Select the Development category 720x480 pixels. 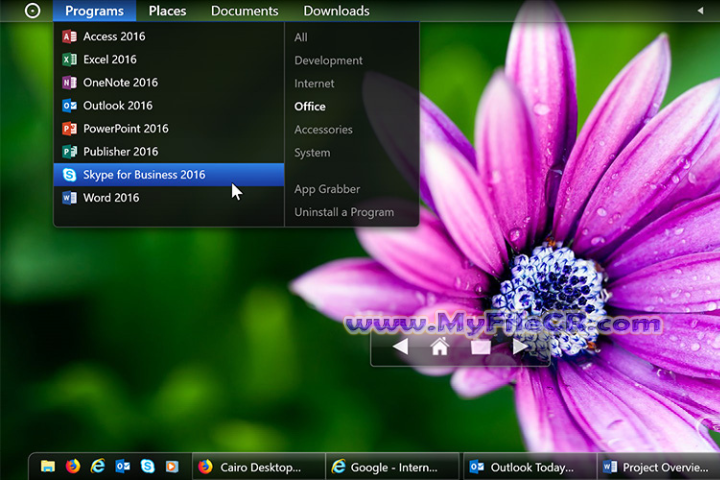(x=328, y=61)
